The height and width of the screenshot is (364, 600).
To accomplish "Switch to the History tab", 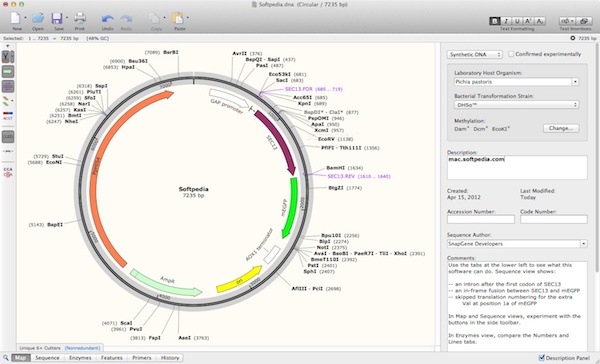I will [170, 358].
